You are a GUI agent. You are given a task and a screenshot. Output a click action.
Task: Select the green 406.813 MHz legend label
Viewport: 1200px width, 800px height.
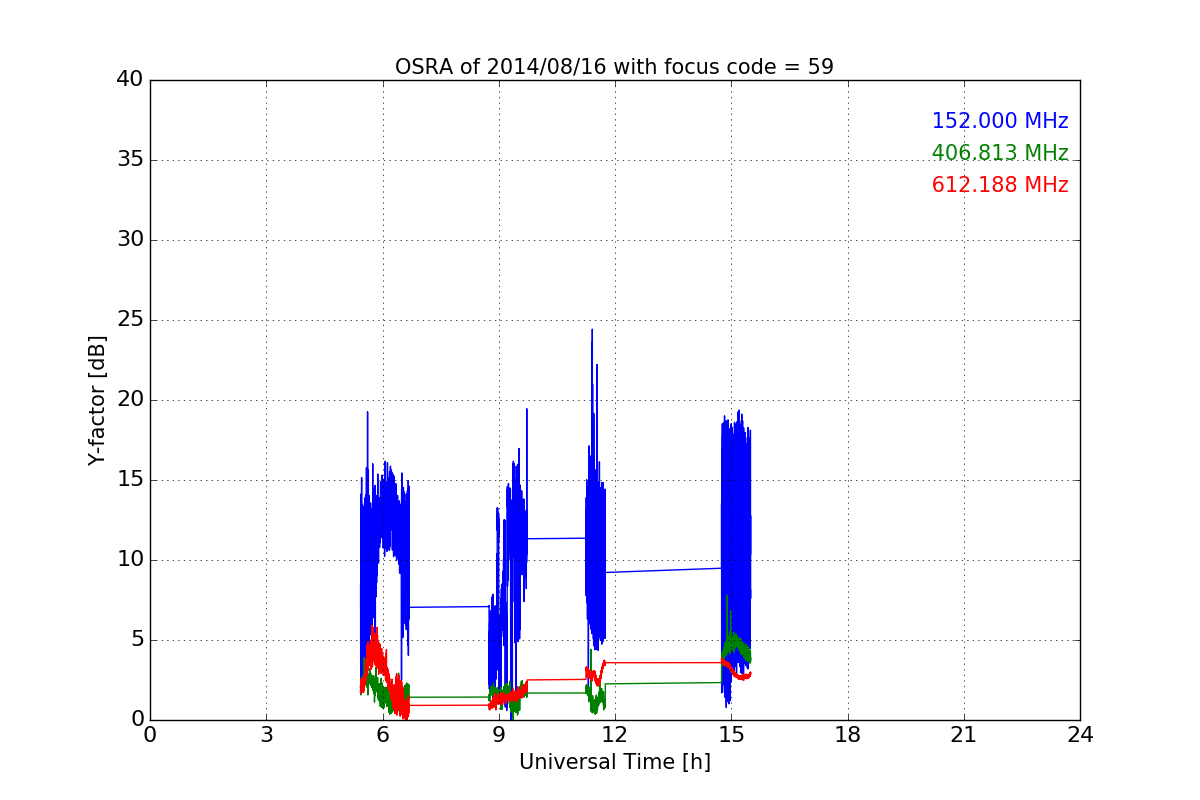pos(1000,153)
